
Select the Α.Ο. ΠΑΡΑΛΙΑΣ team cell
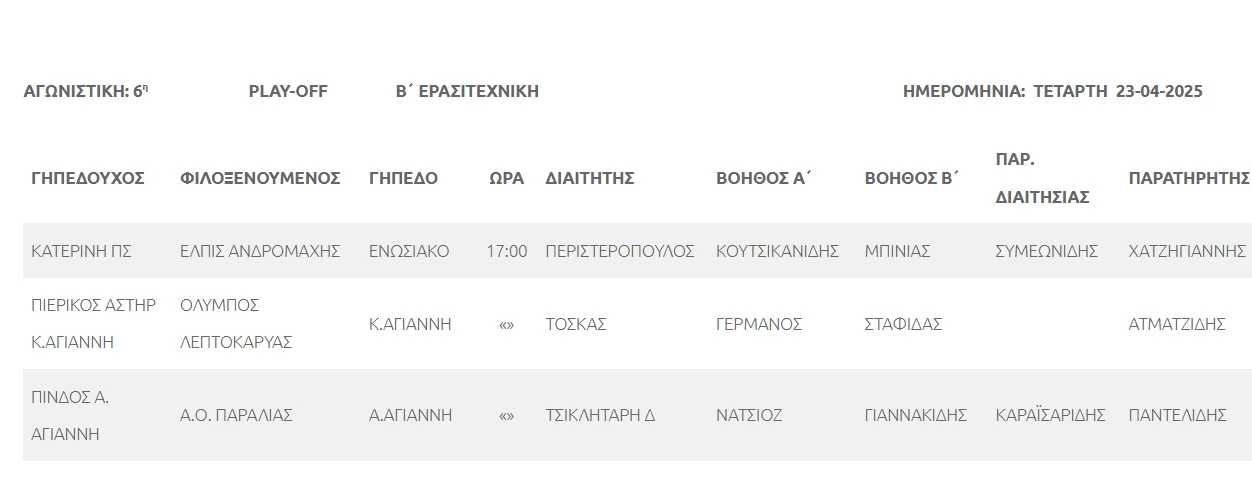pos(236,415)
